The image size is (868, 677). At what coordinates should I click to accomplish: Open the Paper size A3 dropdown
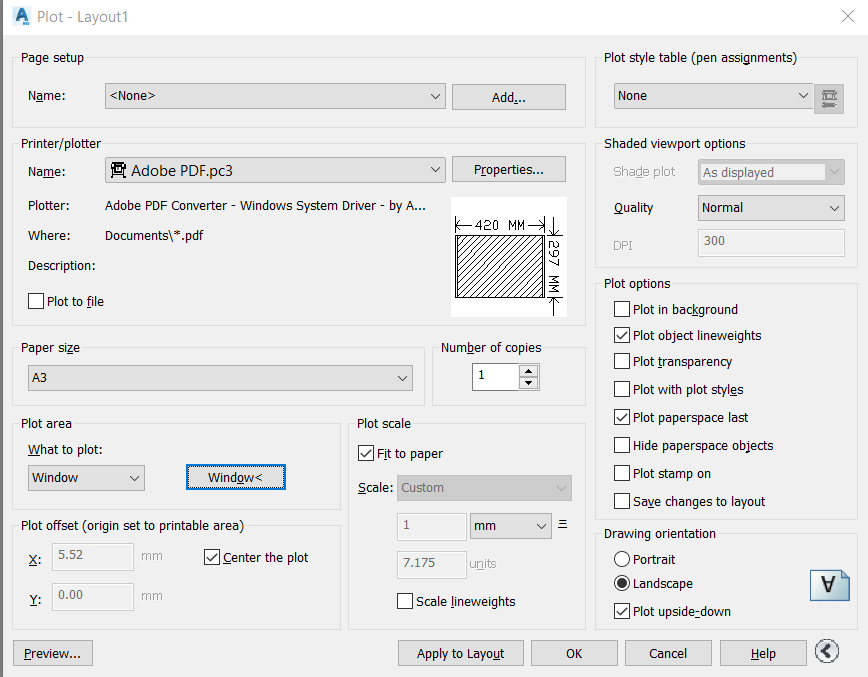pyautogui.click(x=221, y=378)
